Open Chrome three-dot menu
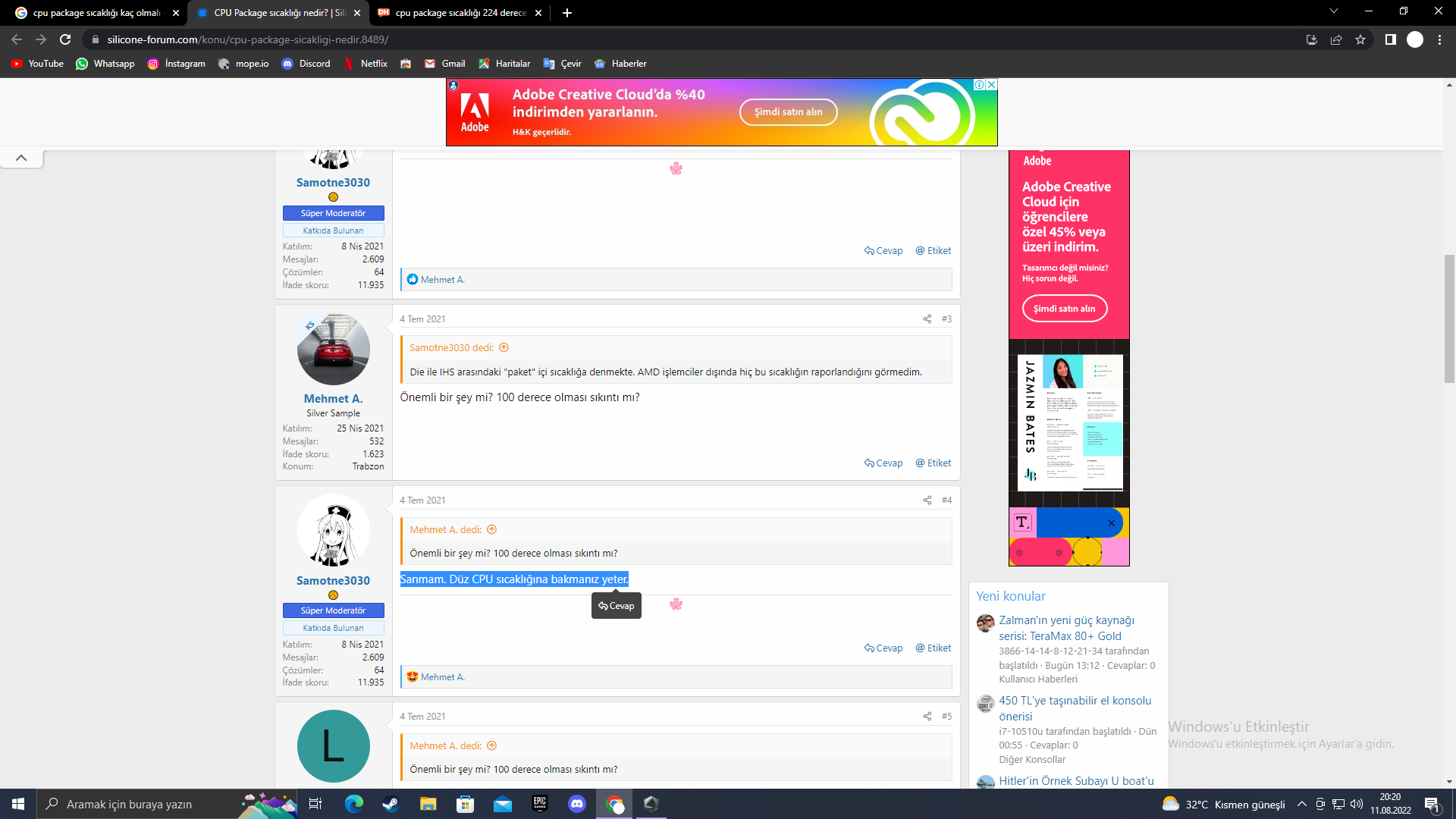 tap(1439, 39)
